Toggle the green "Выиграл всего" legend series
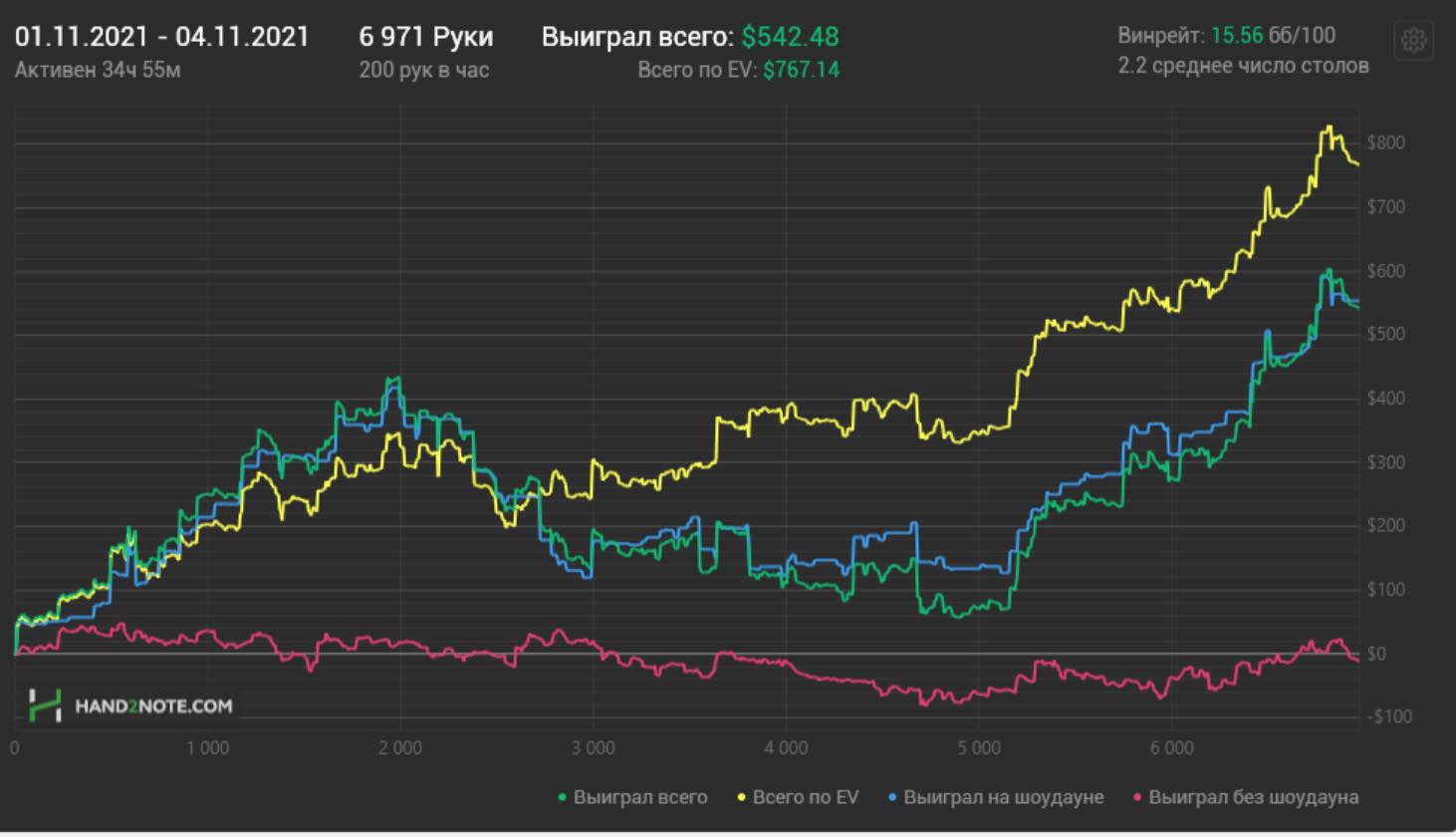The width and height of the screenshot is (1456, 837). (x=632, y=797)
